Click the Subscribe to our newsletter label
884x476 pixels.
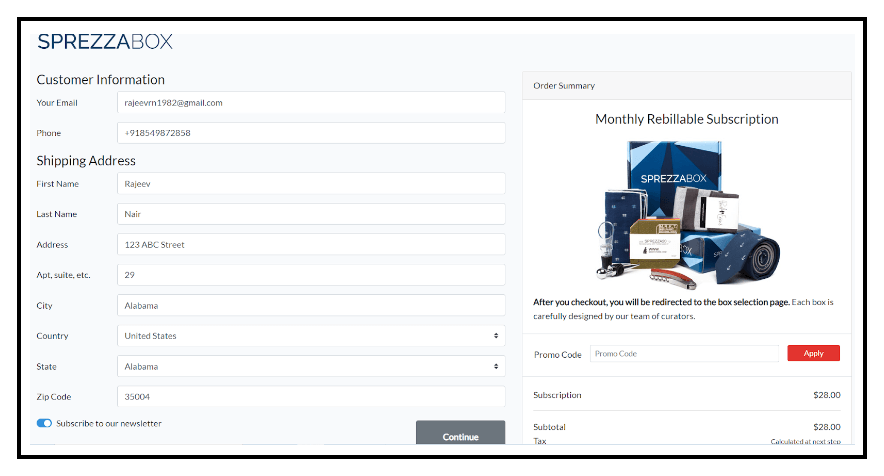(109, 424)
